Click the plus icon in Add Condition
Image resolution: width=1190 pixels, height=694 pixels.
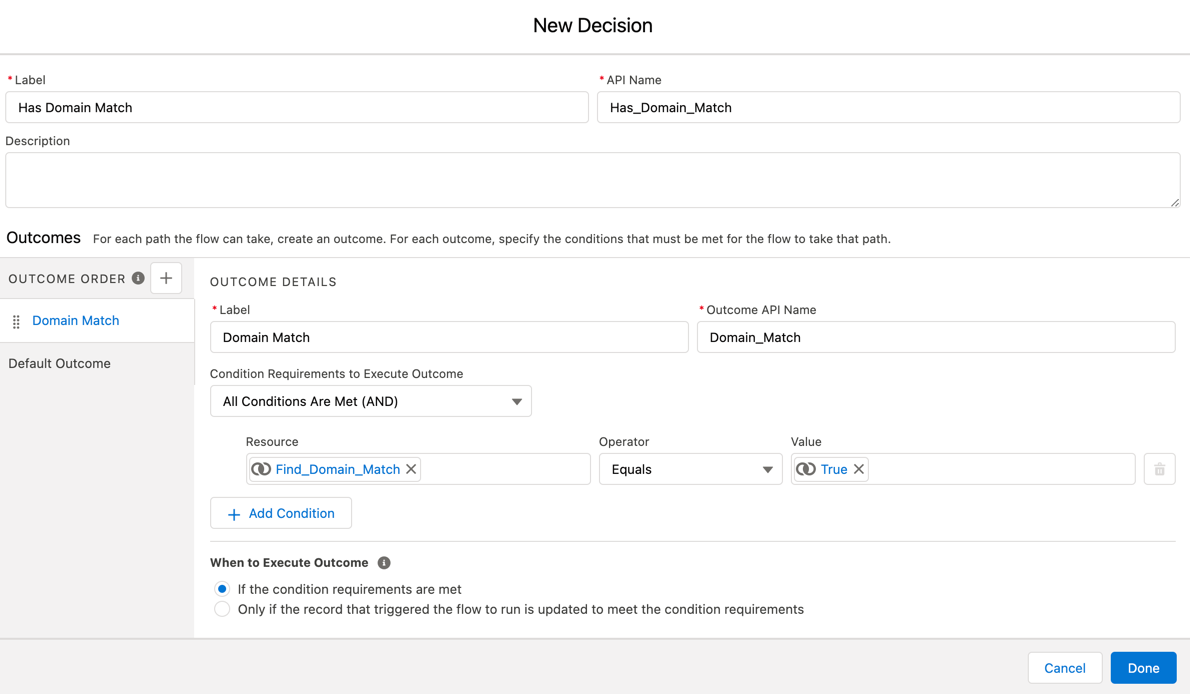coord(234,512)
